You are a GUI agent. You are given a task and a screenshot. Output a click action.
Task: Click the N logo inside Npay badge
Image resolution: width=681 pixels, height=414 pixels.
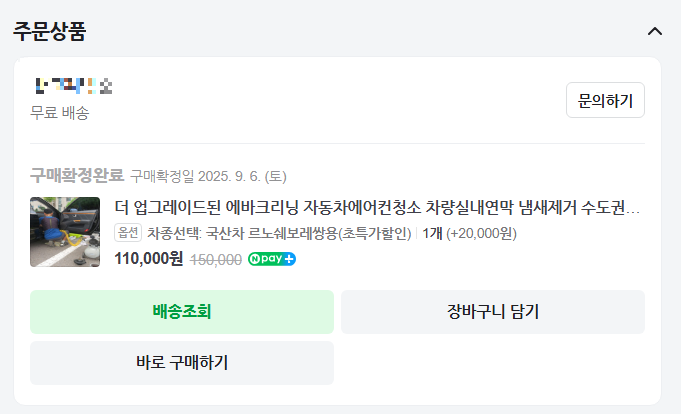pos(255,259)
